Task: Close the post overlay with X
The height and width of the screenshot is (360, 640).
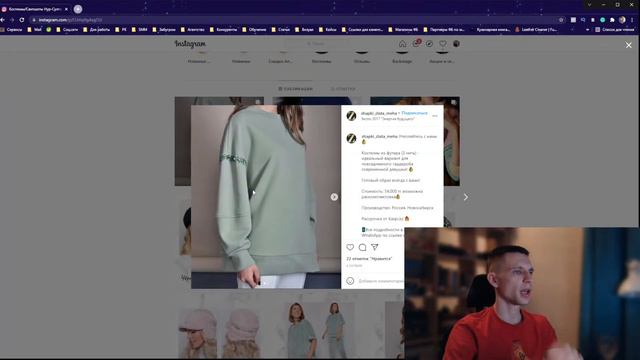Action: 629,45
